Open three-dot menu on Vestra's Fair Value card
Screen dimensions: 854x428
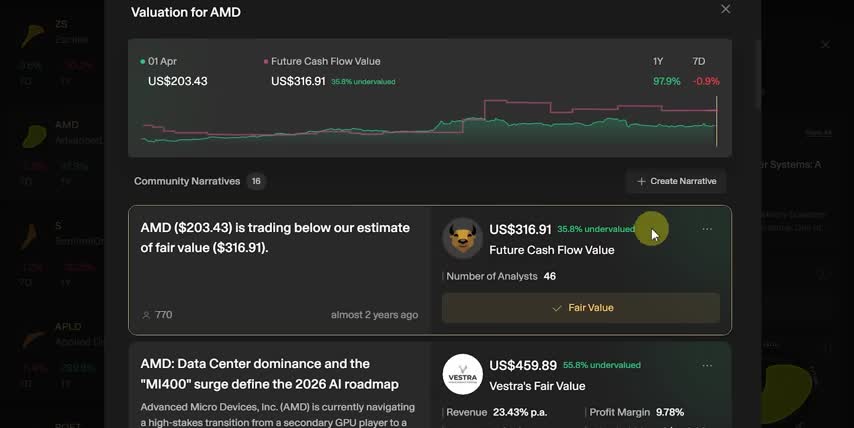point(707,365)
